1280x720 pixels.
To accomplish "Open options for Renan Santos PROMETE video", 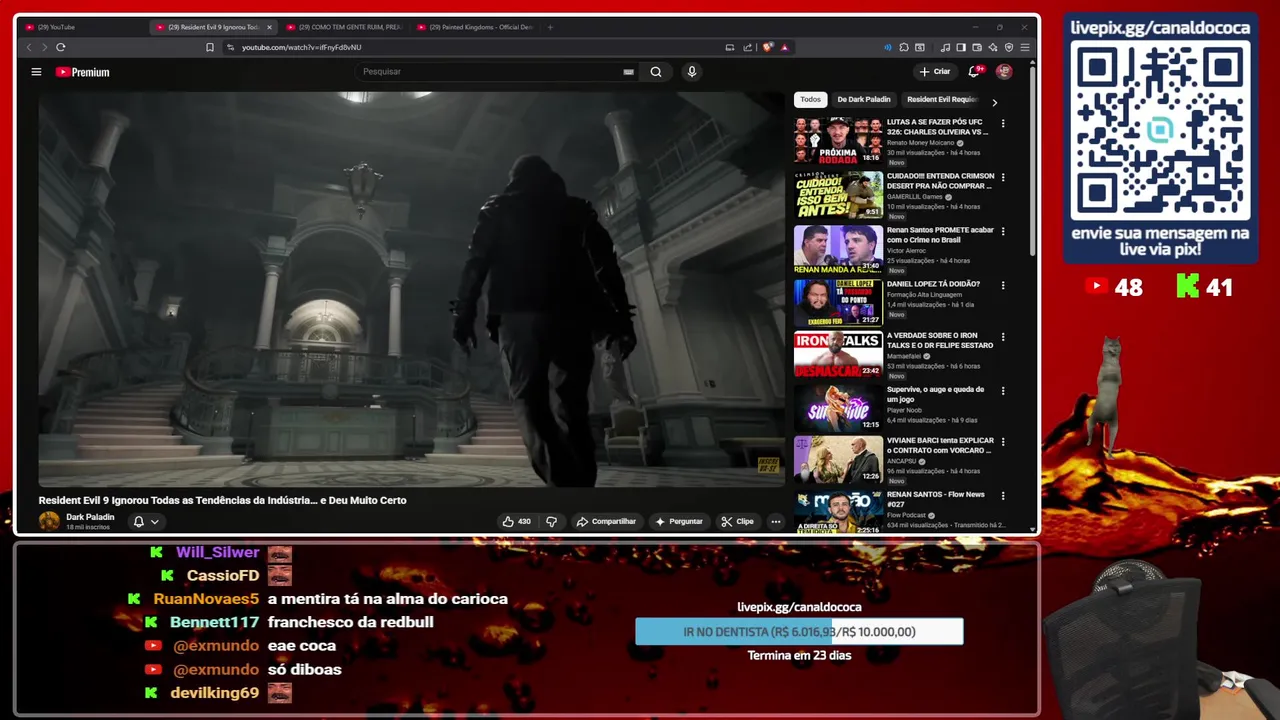I will point(1003,231).
